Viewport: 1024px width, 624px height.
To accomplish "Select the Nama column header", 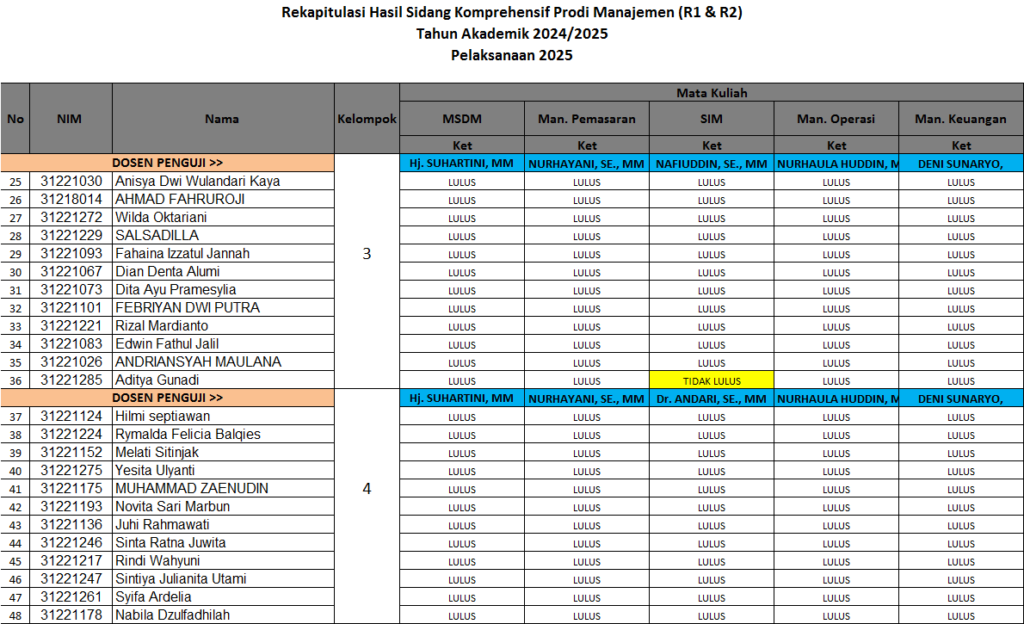I will 223,119.
